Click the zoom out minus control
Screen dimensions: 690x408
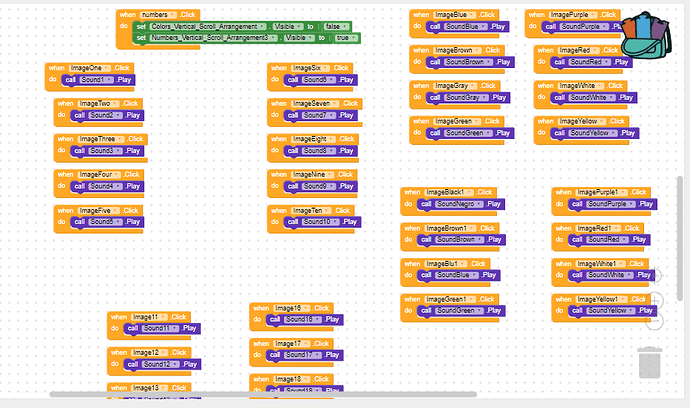tap(654, 322)
